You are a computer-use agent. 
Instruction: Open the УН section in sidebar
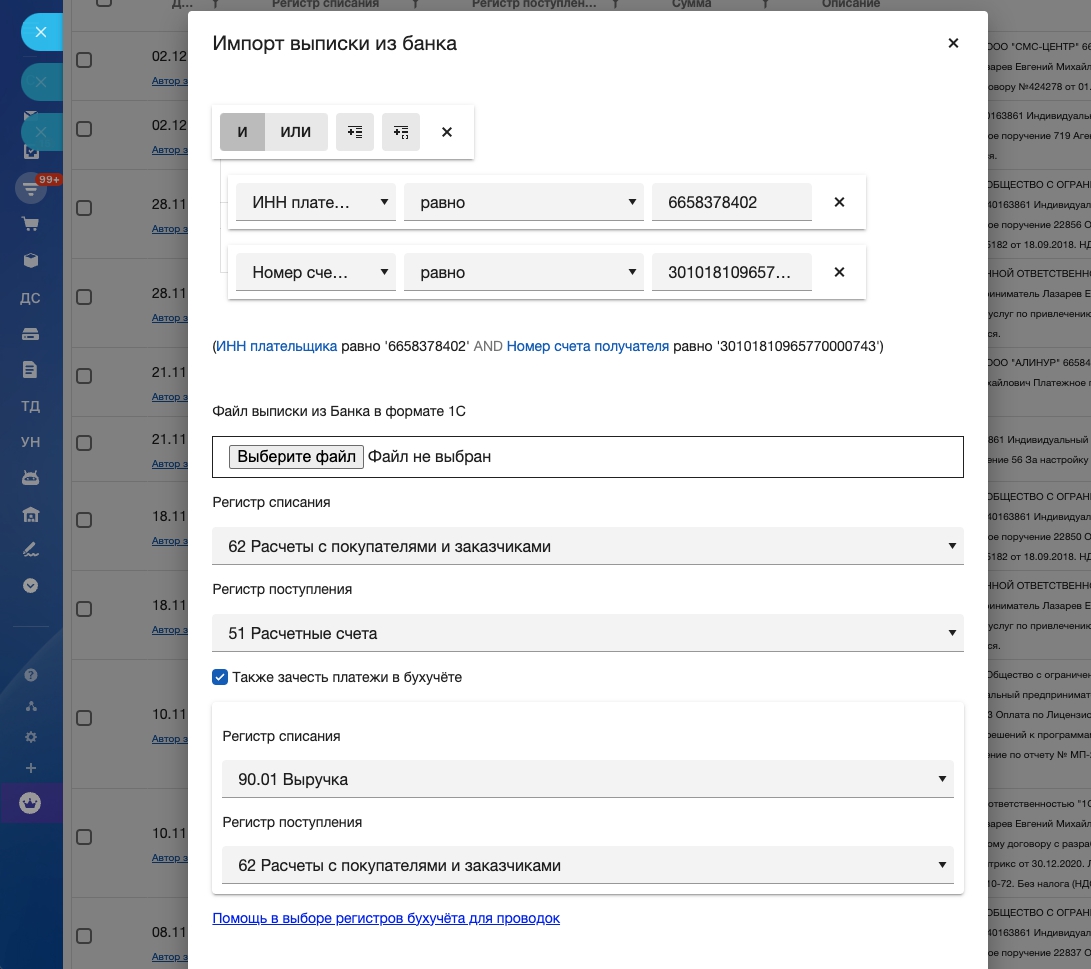point(31,442)
